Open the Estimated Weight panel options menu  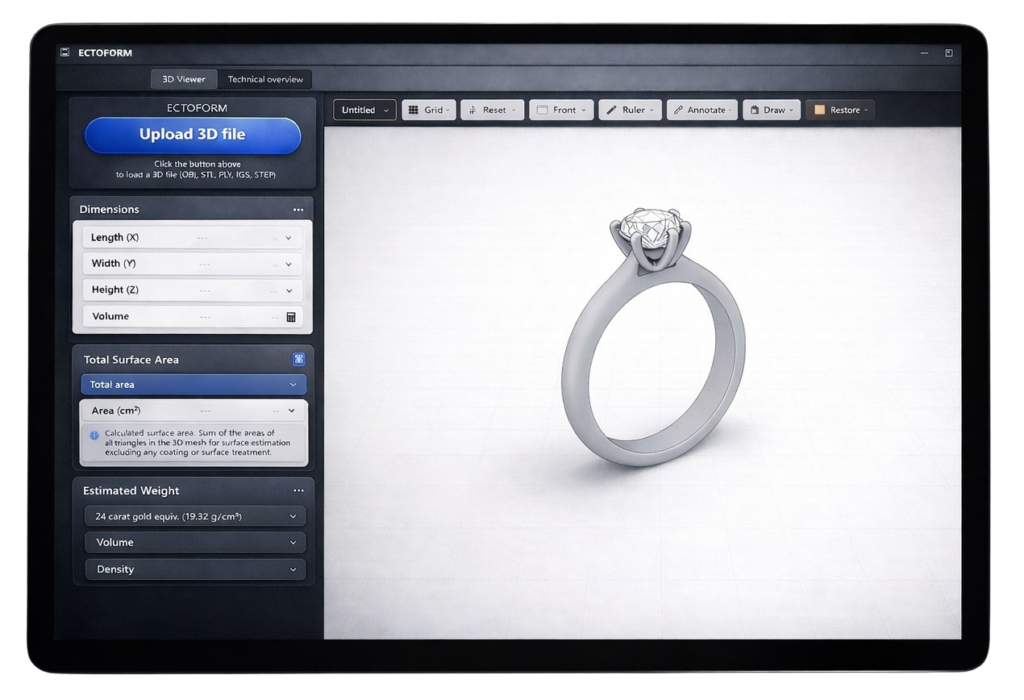pyautogui.click(x=298, y=491)
